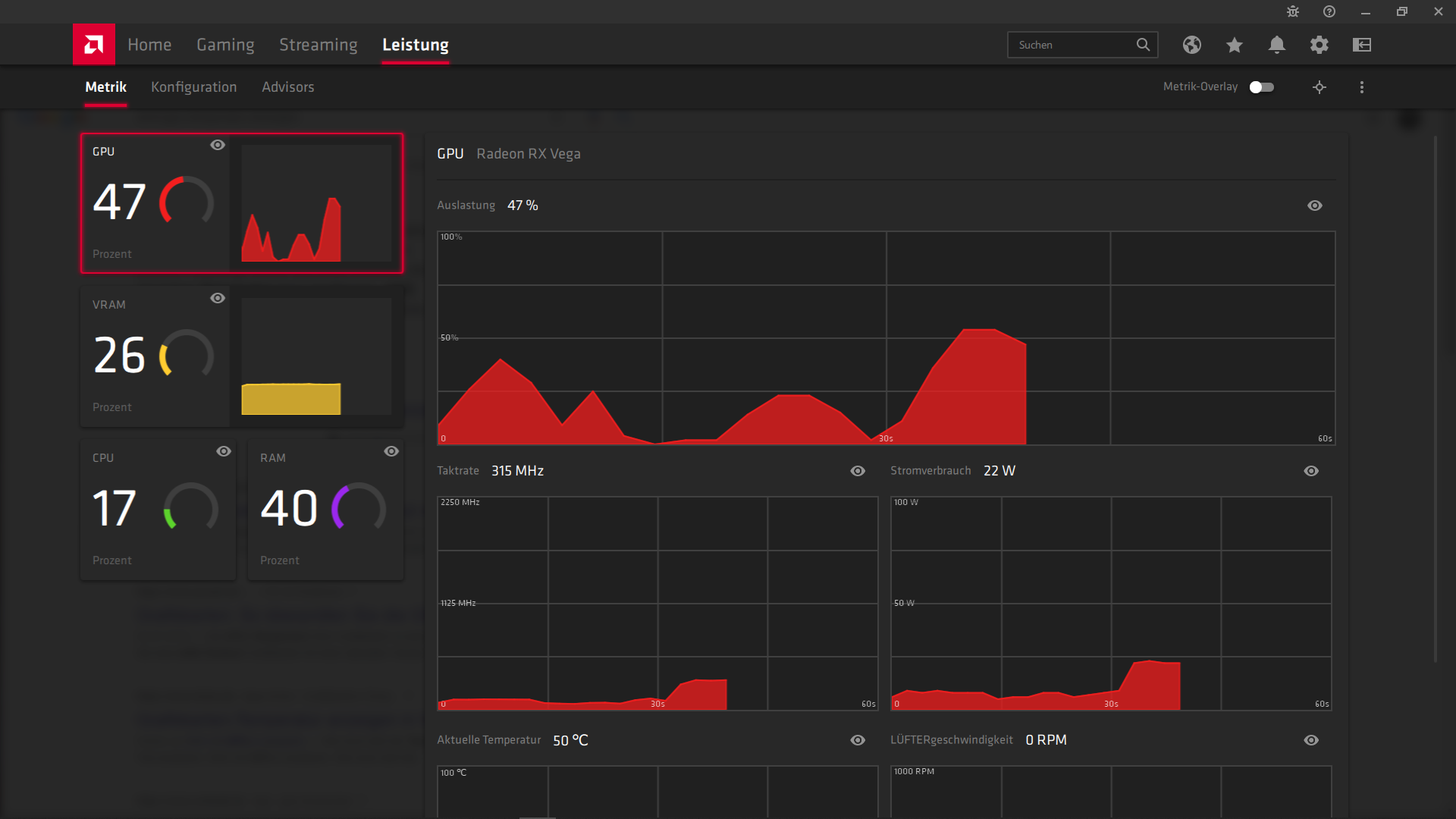Open the Advisors sub-tab
Image resolution: width=1456 pixels, height=819 pixels.
(x=287, y=87)
